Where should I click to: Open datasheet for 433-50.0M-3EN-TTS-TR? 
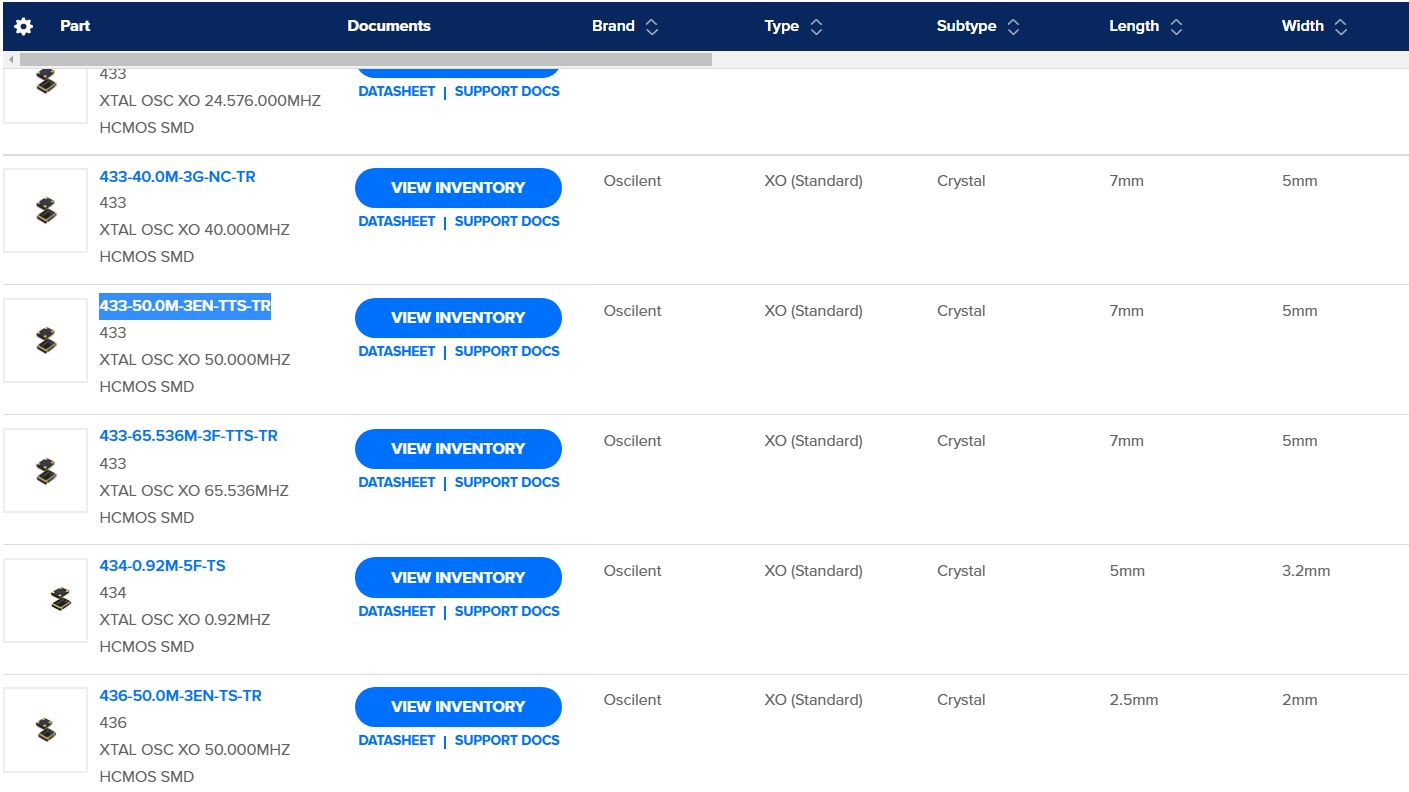[x=397, y=351]
